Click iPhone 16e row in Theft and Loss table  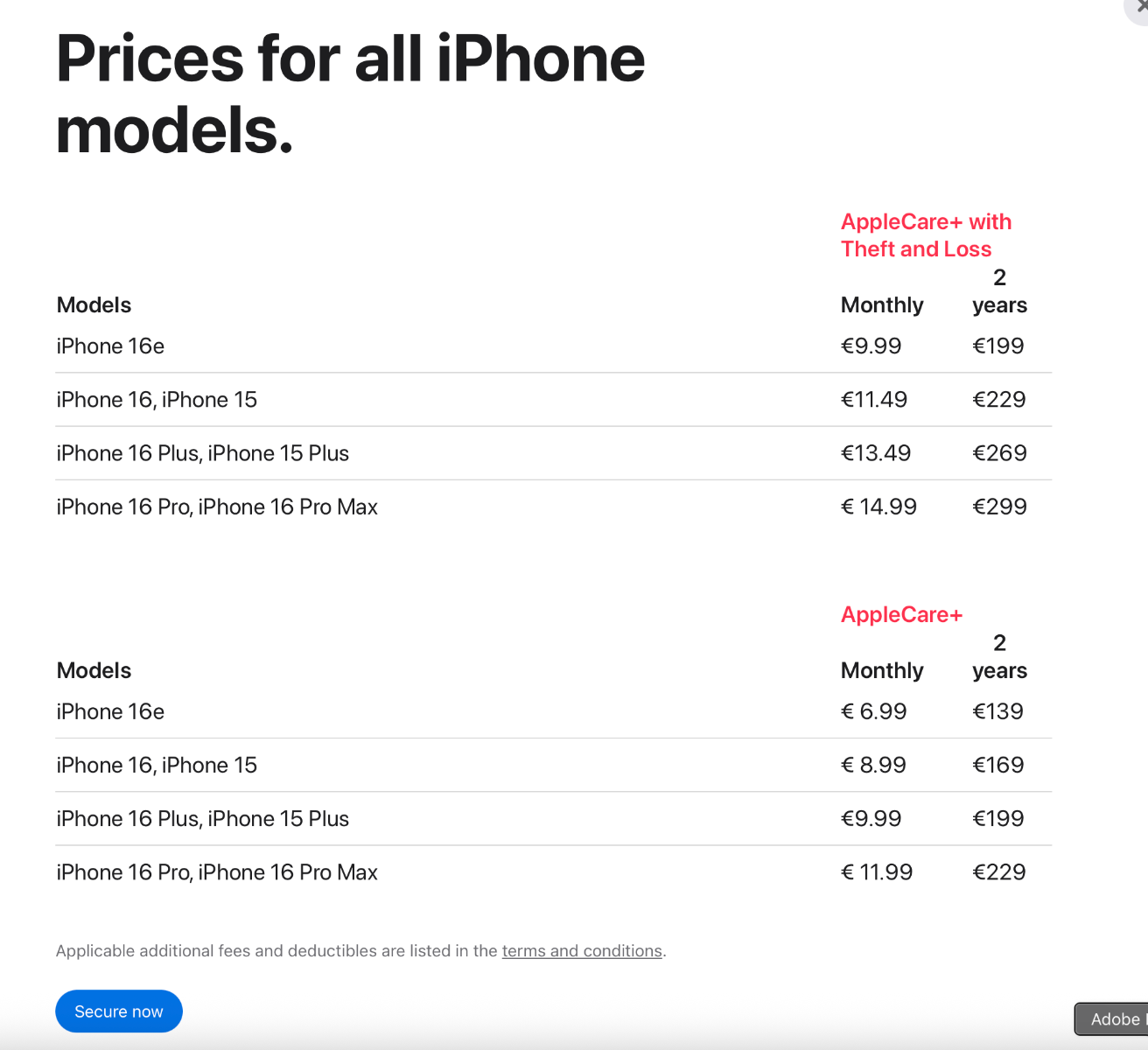(x=553, y=346)
